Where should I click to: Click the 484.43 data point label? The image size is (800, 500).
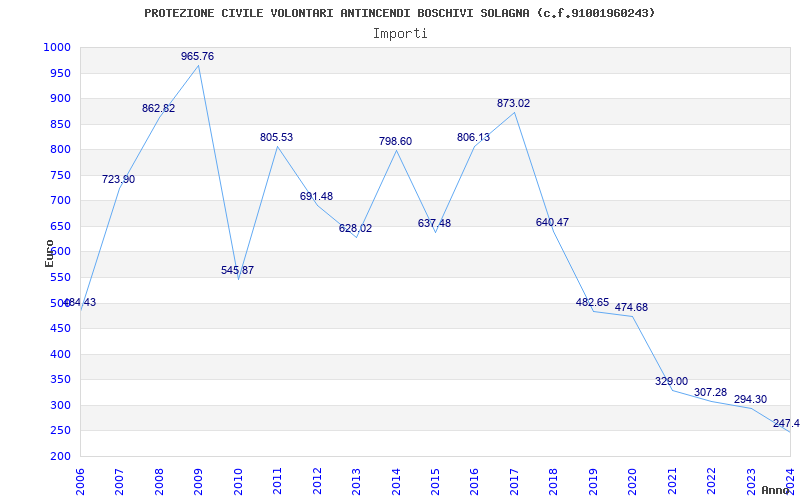click(x=79, y=303)
